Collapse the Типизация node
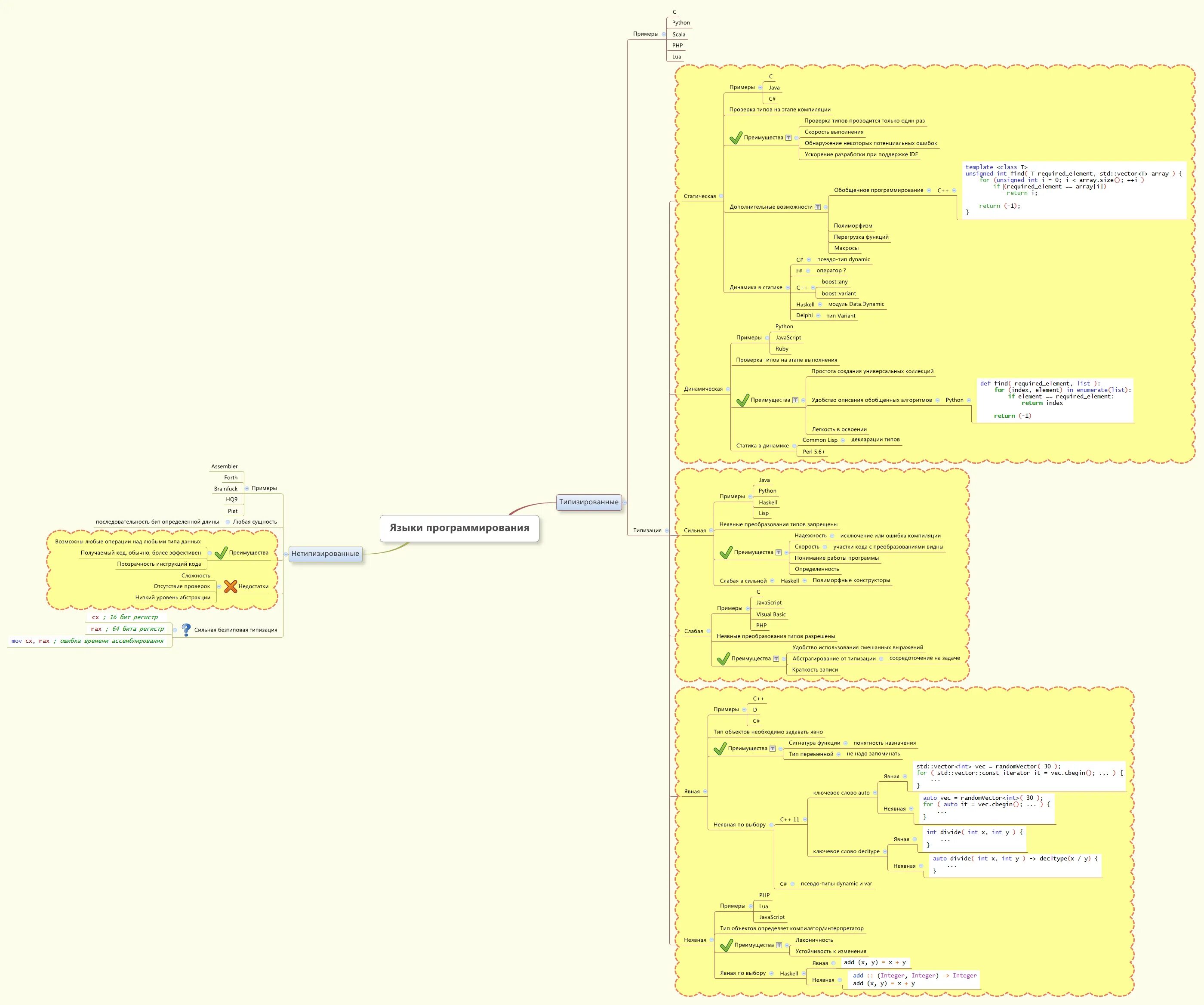The width and height of the screenshot is (1204, 1005). (x=667, y=530)
